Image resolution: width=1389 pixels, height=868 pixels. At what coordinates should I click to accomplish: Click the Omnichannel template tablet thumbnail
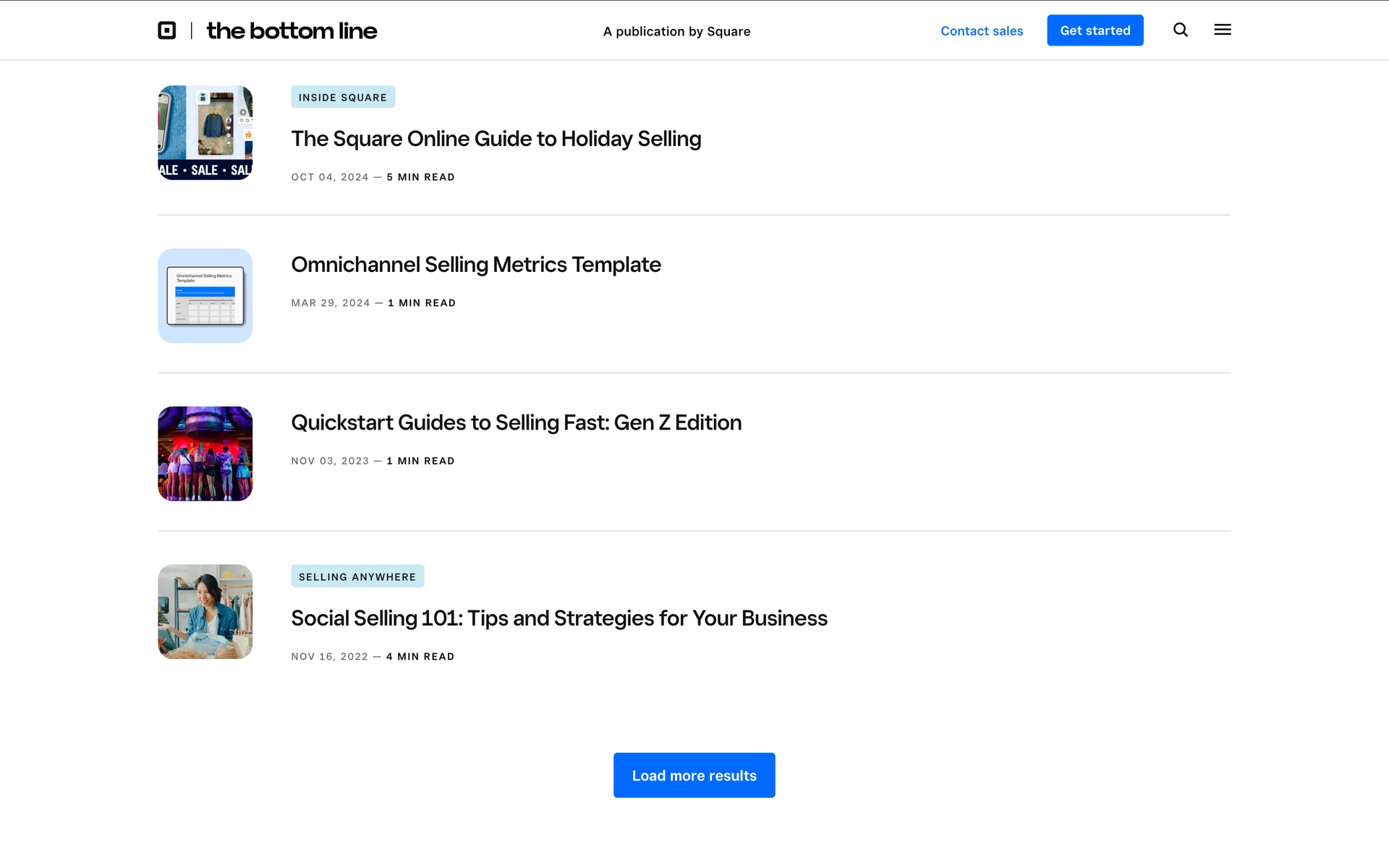[x=205, y=296]
